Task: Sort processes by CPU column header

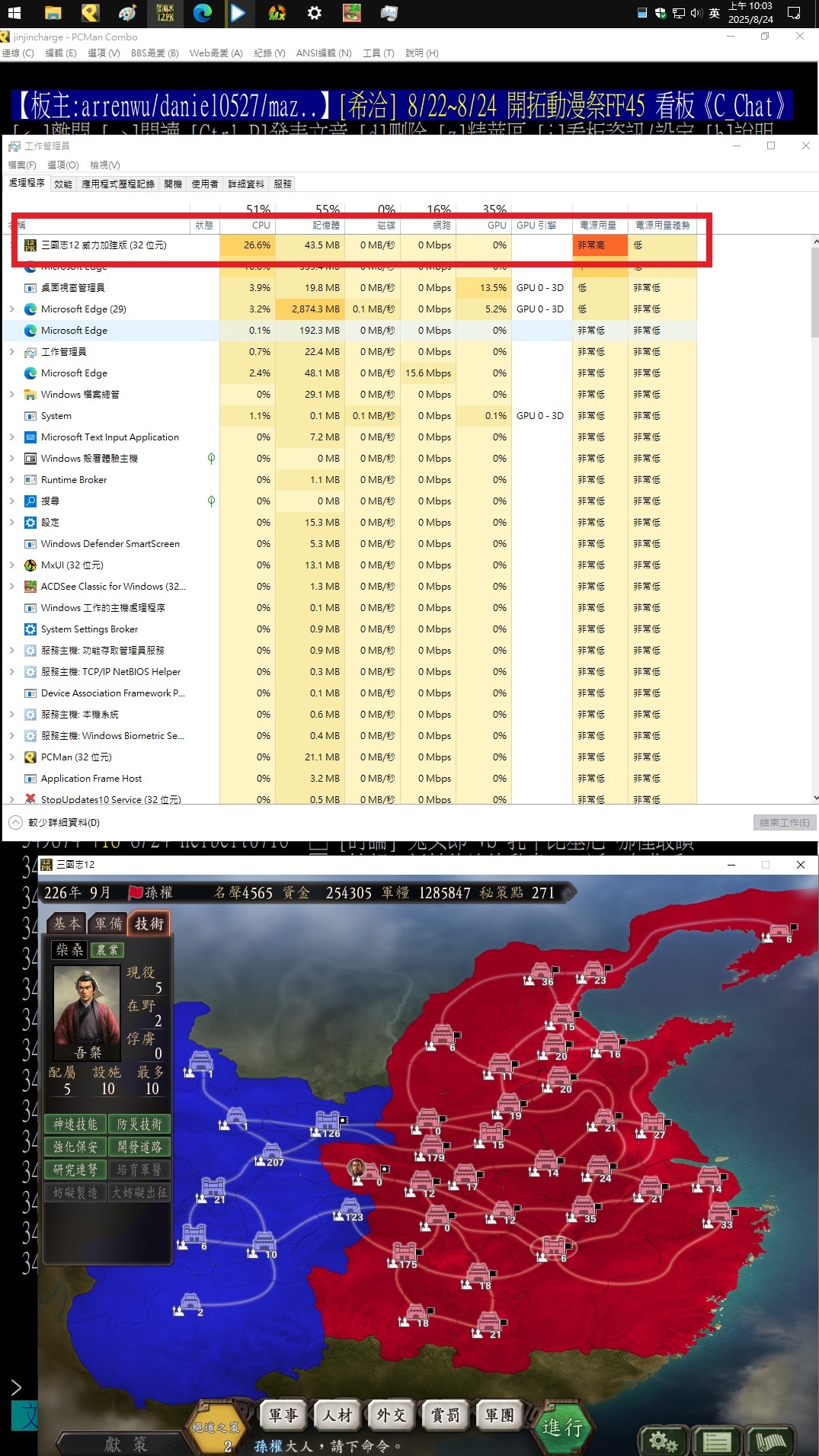Action: pyautogui.click(x=248, y=226)
